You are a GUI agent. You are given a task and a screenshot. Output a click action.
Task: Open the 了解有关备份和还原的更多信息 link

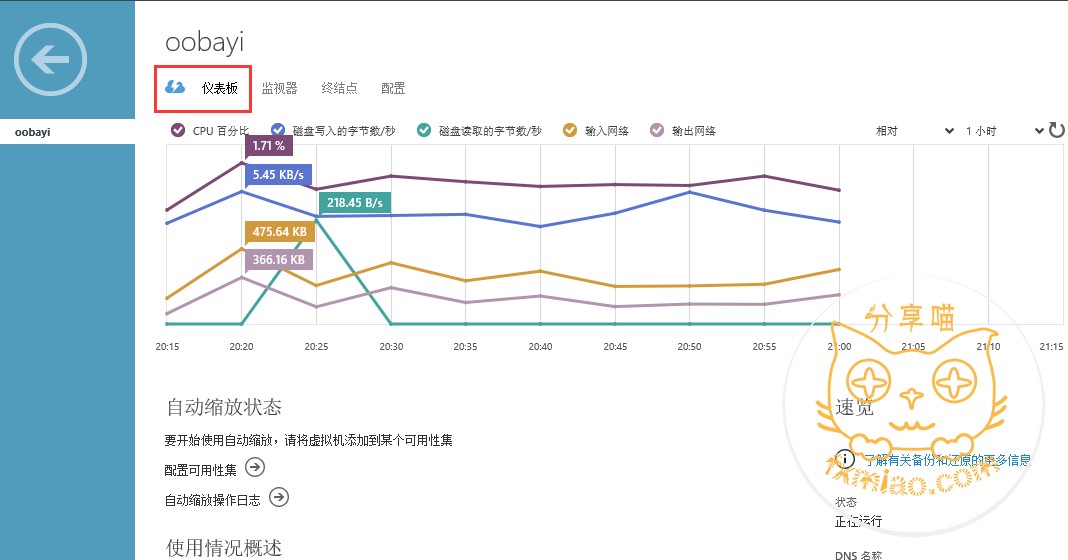[x=946, y=460]
